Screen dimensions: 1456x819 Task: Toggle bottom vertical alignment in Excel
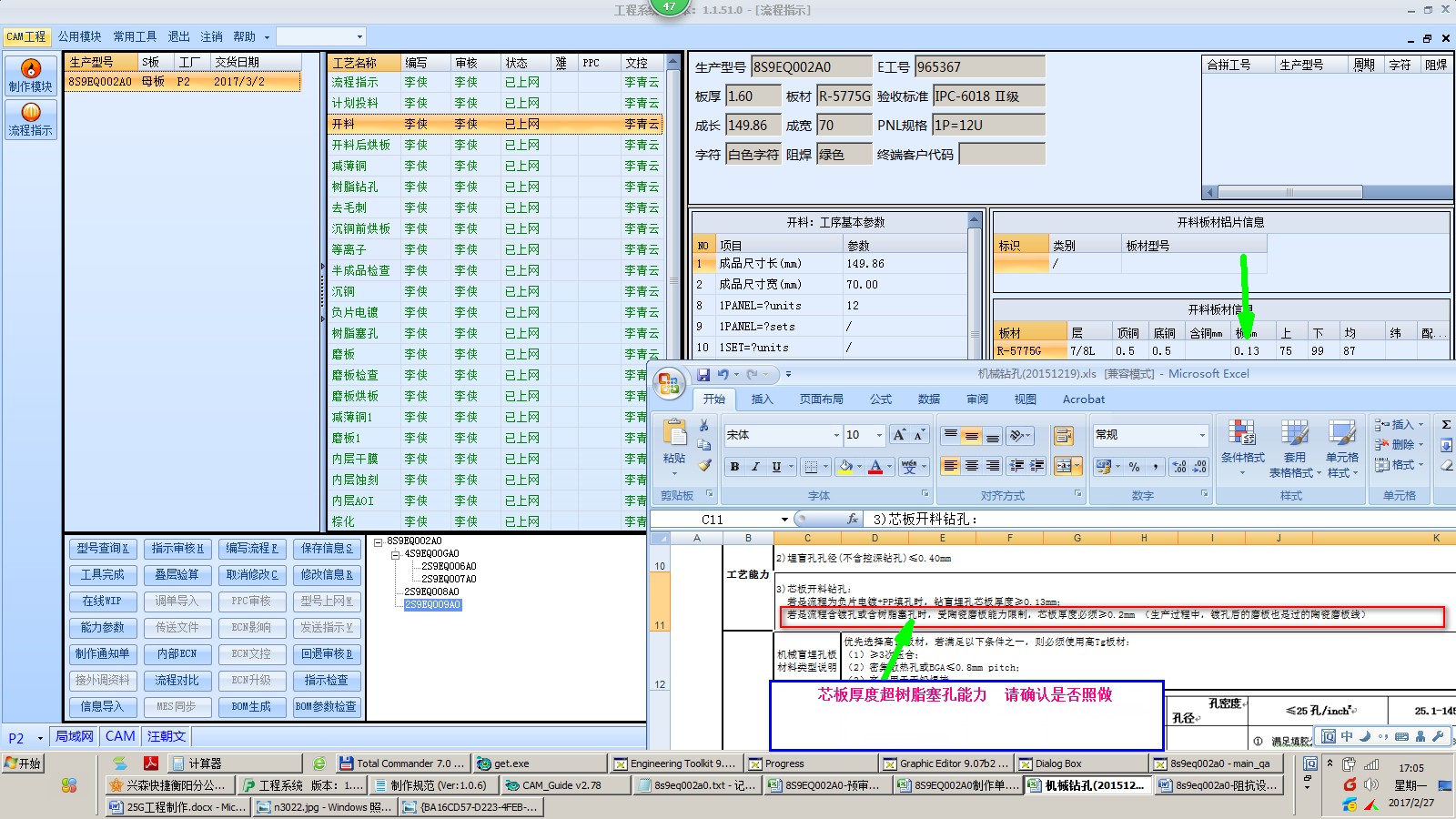point(993,435)
